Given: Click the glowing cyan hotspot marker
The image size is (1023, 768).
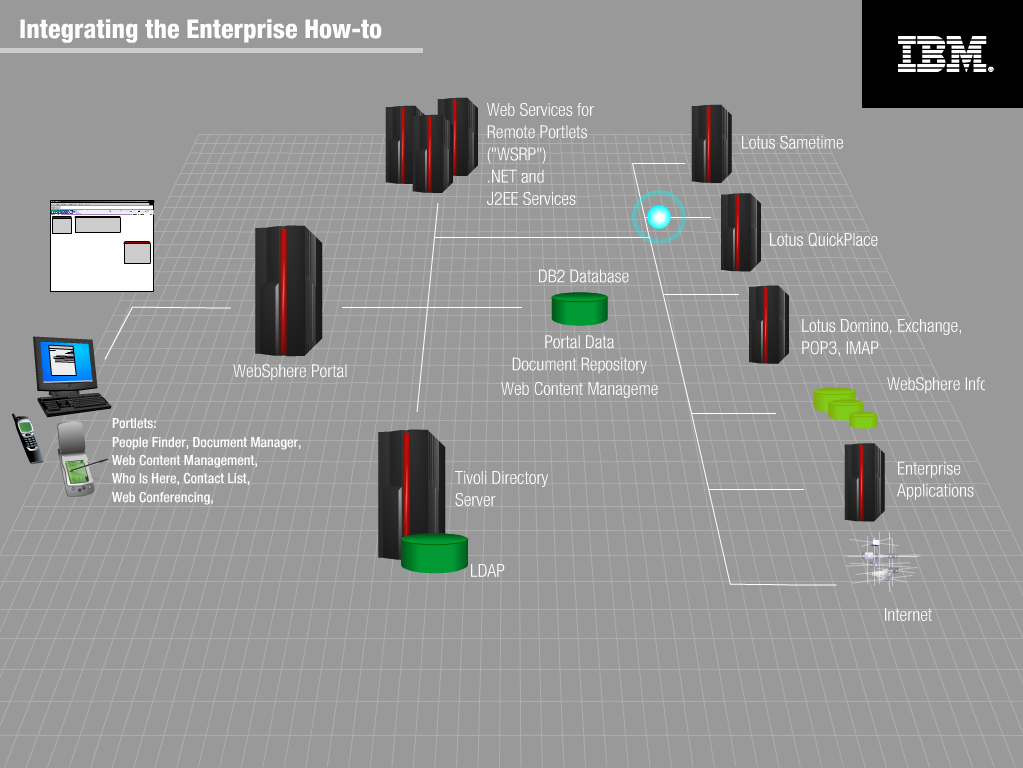Looking at the screenshot, I should (x=658, y=217).
